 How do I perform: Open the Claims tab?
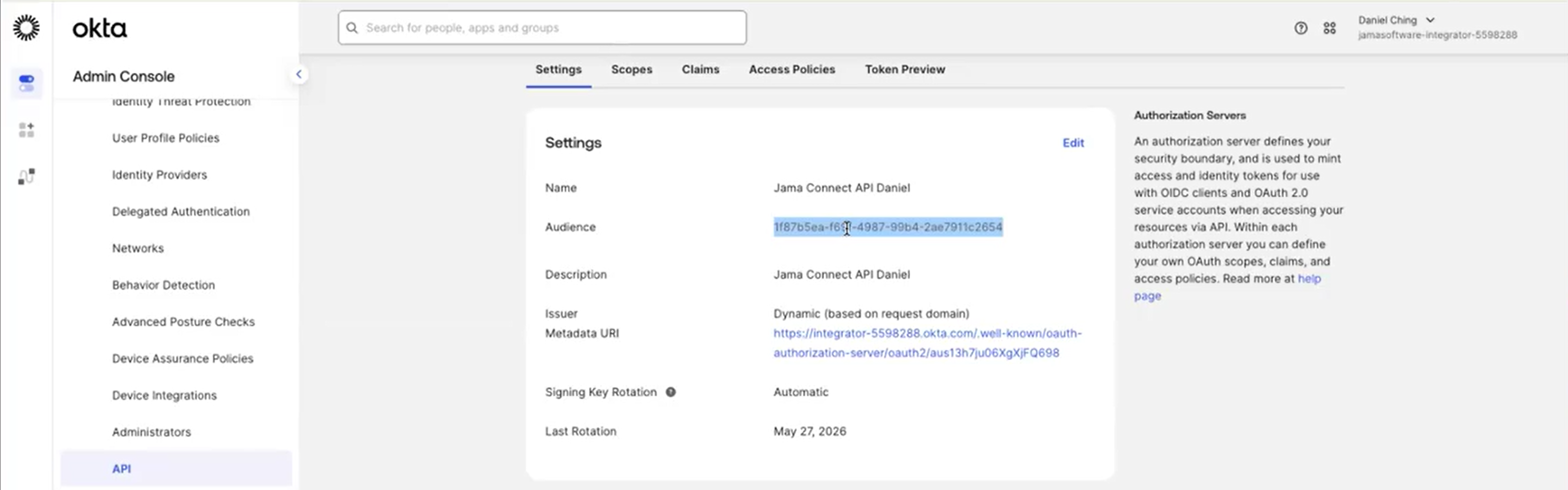coord(700,70)
